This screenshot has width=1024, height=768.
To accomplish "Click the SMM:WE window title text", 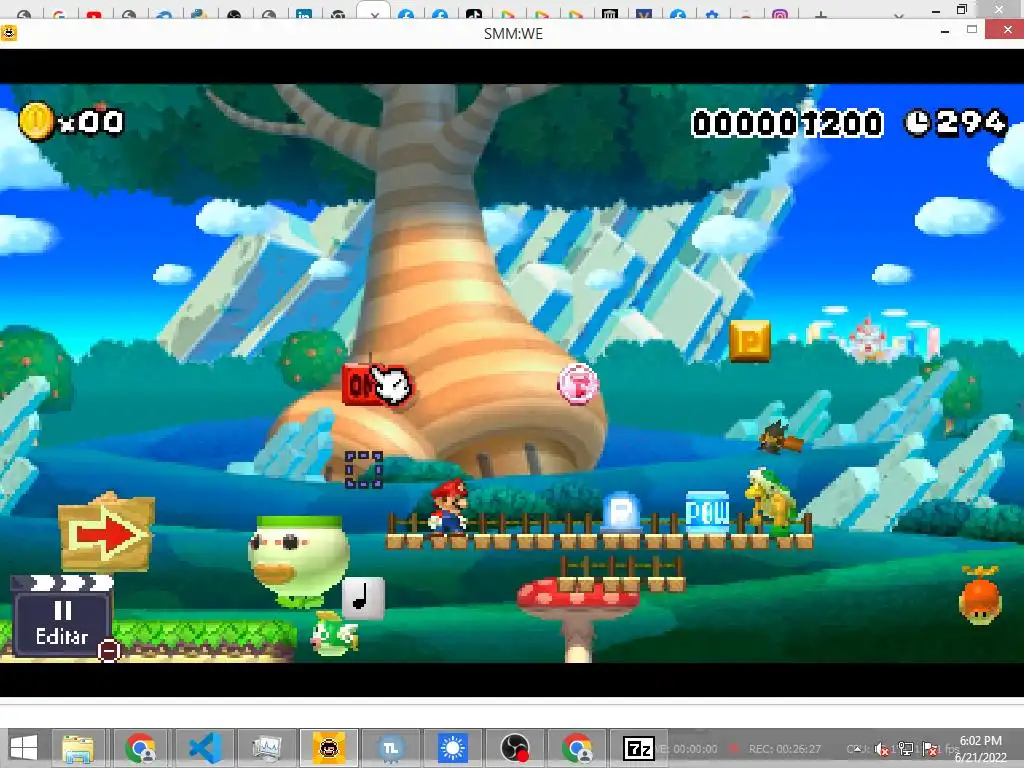I will point(513,33).
